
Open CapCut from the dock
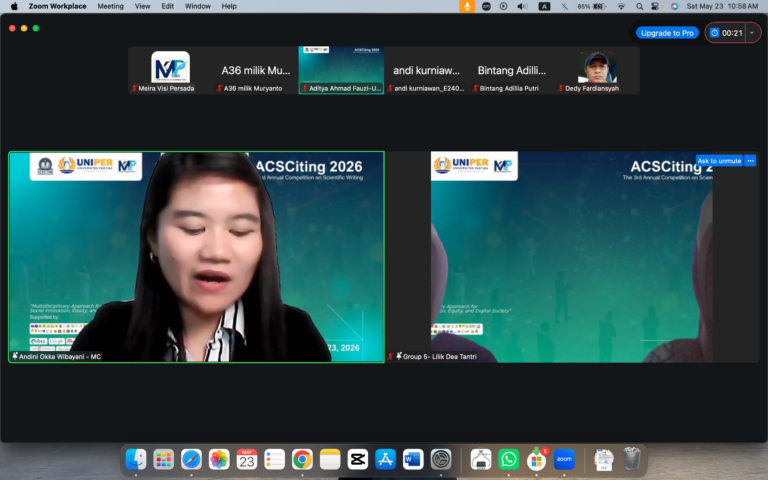click(358, 459)
